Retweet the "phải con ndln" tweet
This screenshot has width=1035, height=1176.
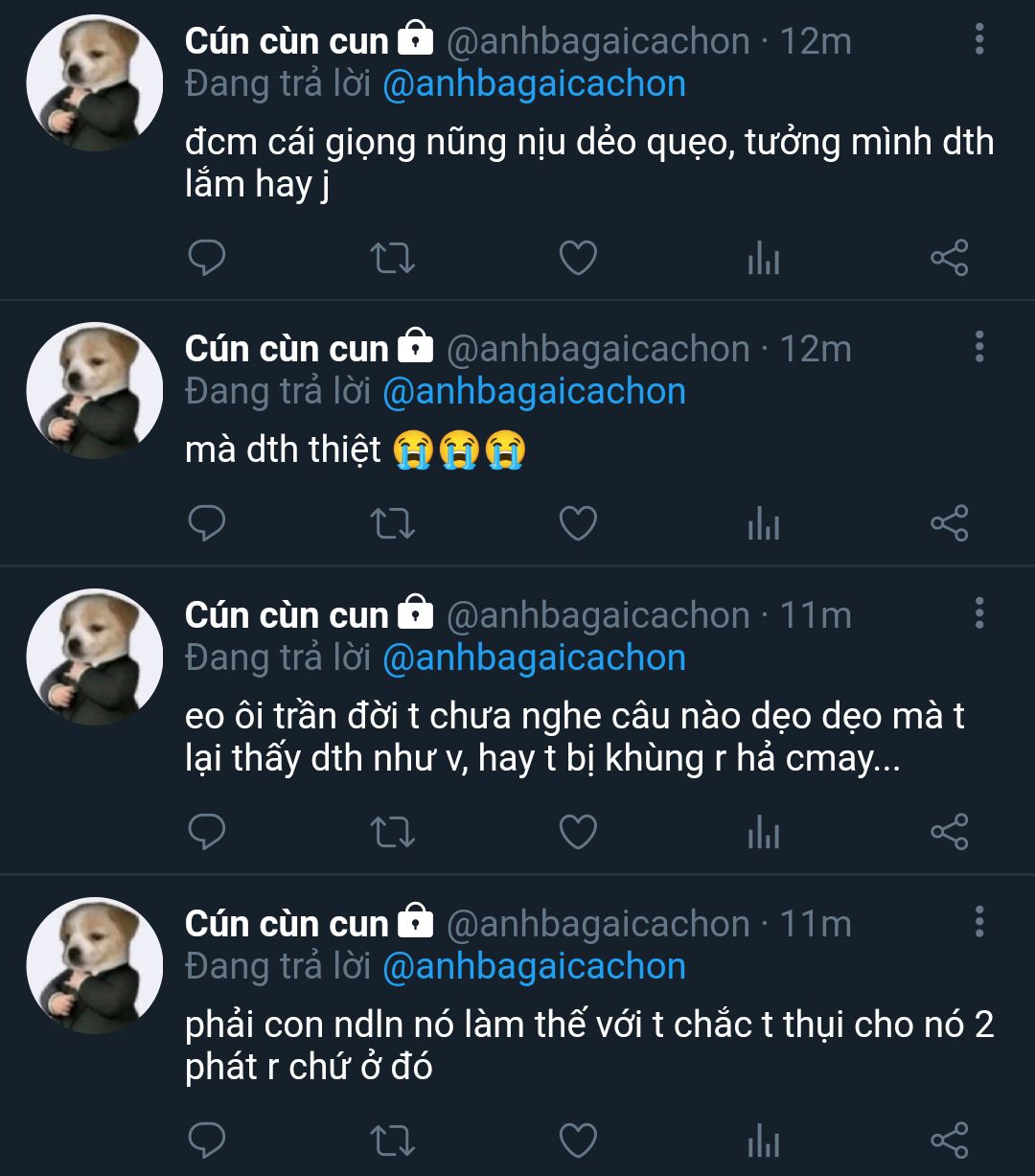point(392,1141)
